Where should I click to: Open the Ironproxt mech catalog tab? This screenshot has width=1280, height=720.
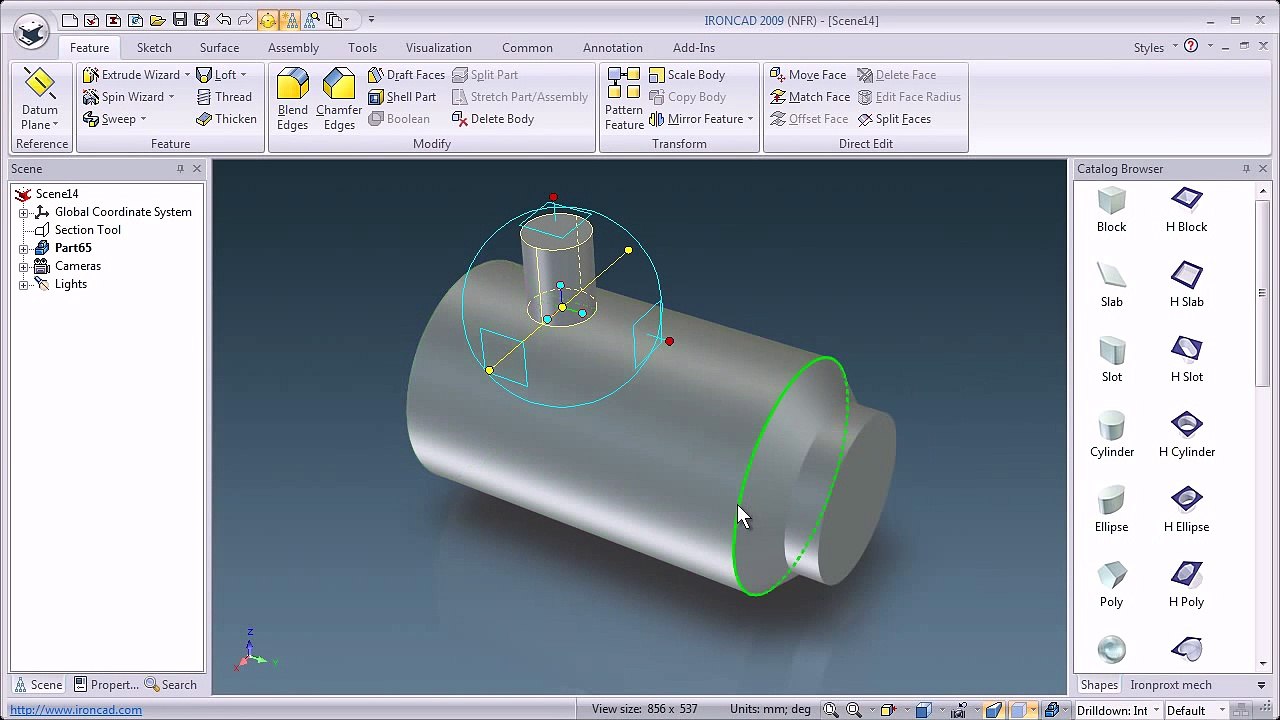click(1170, 685)
